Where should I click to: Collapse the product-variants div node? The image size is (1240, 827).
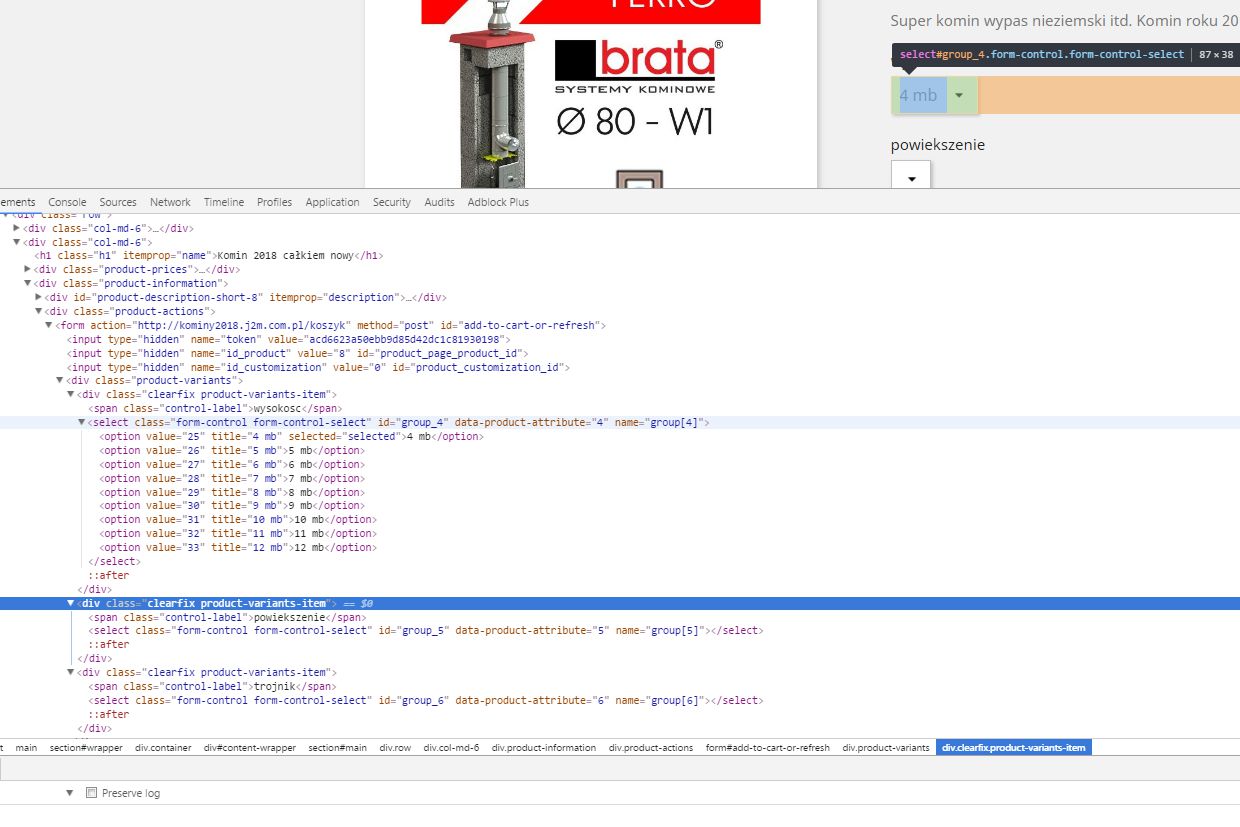60,381
